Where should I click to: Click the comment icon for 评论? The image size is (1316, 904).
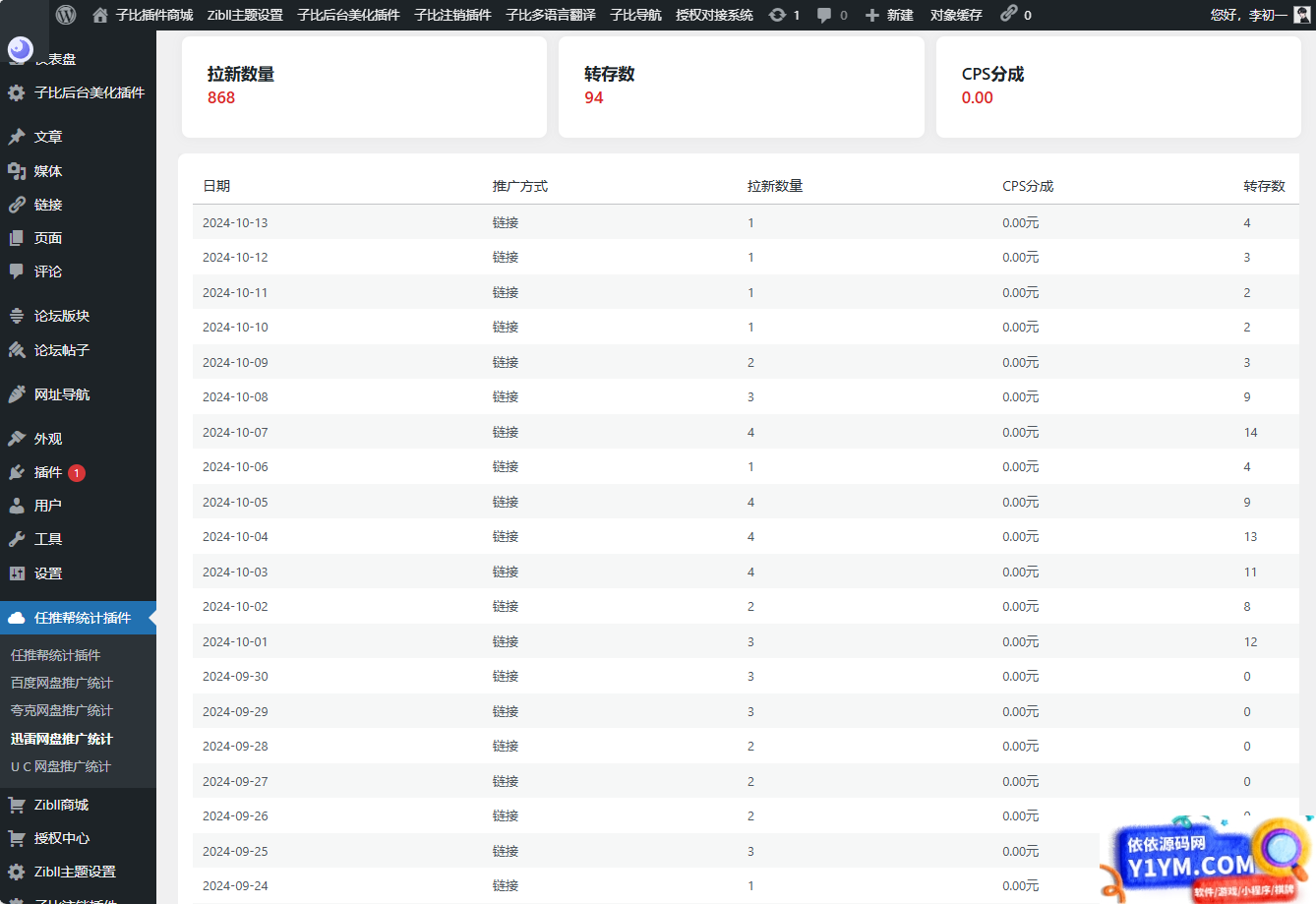click(17, 271)
